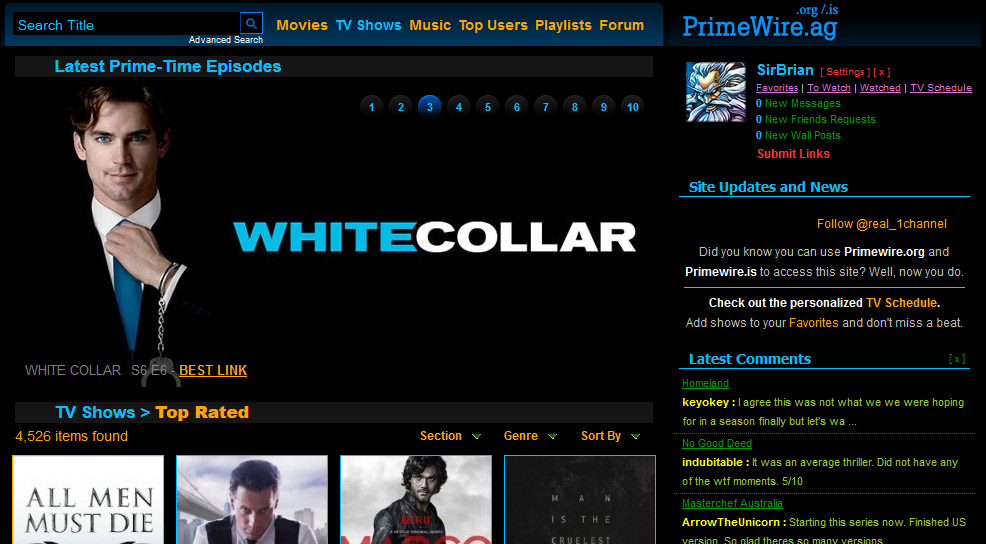Open Favorites list

coord(777,88)
